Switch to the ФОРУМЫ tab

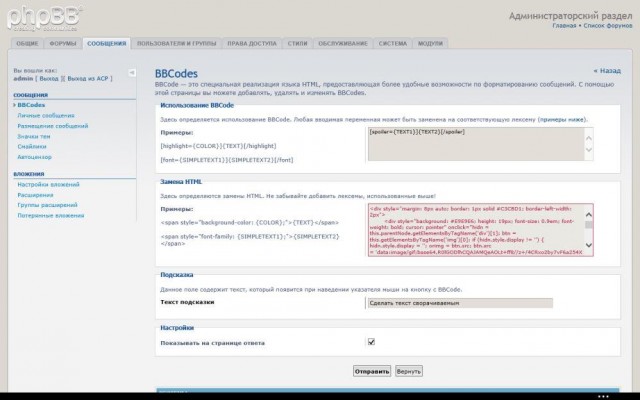(63, 44)
